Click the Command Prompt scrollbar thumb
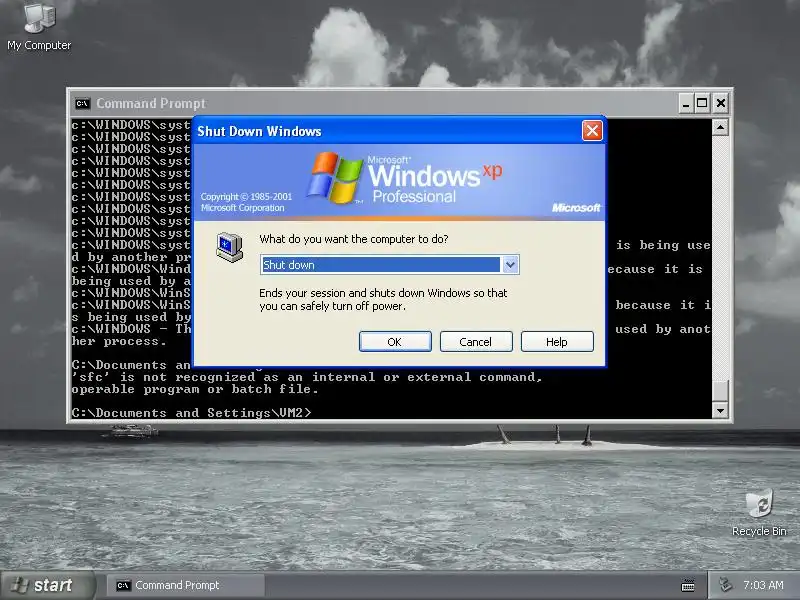This screenshot has height=600, width=800. pos(720,390)
